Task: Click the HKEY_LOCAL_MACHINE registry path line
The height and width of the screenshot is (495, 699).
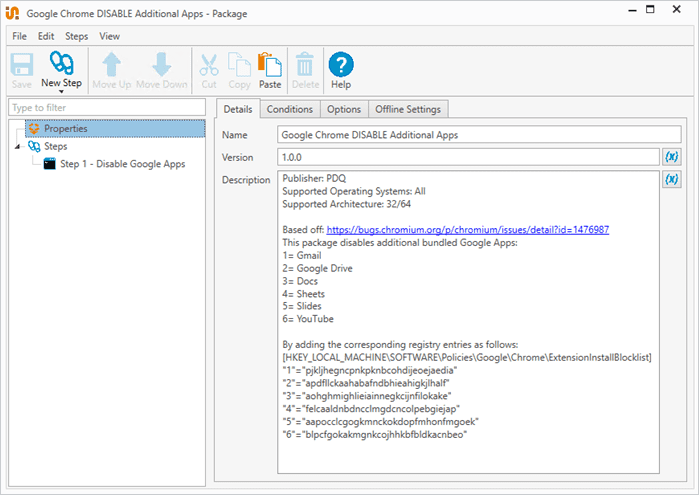Action: pyautogui.click(x=467, y=358)
